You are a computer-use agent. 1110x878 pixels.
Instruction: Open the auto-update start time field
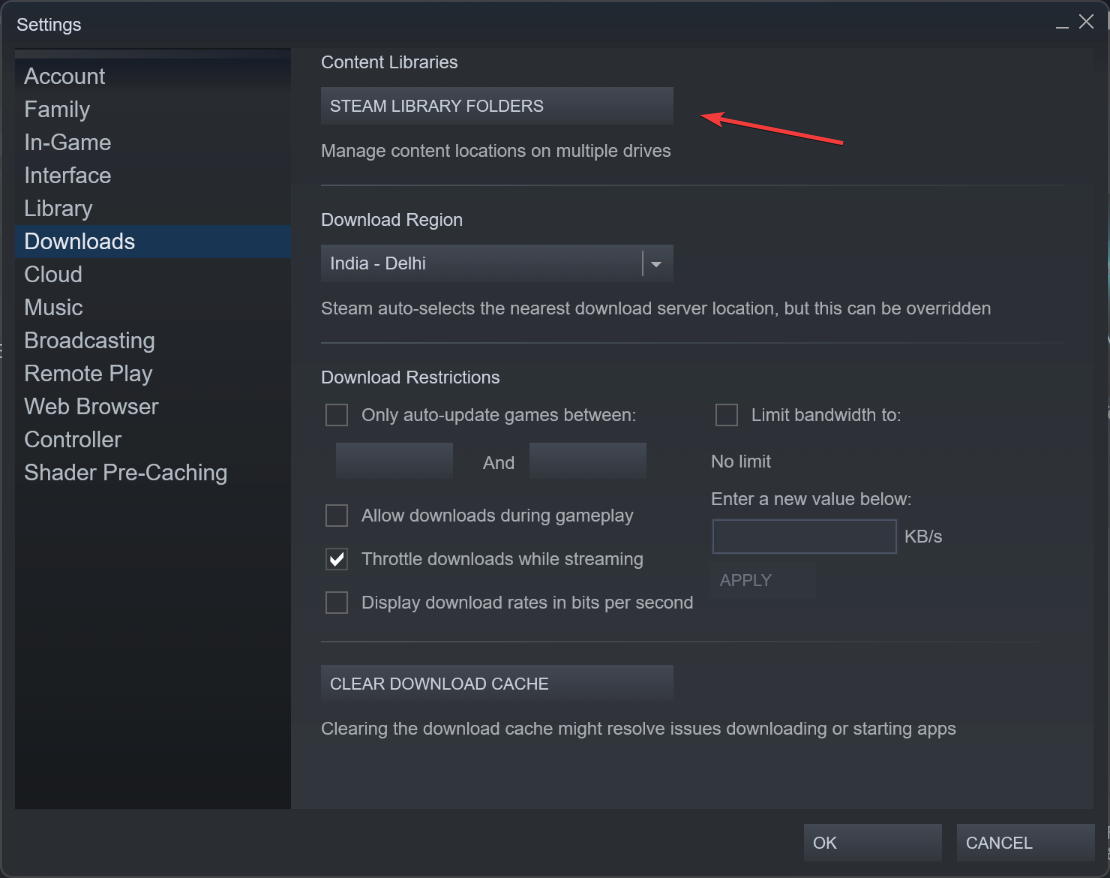(x=394, y=461)
